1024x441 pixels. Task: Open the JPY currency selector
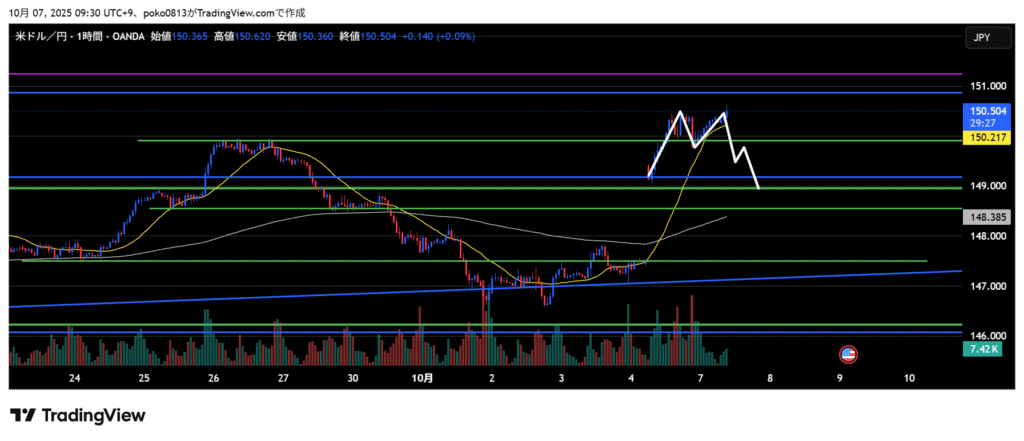click(x=981, y=37)
